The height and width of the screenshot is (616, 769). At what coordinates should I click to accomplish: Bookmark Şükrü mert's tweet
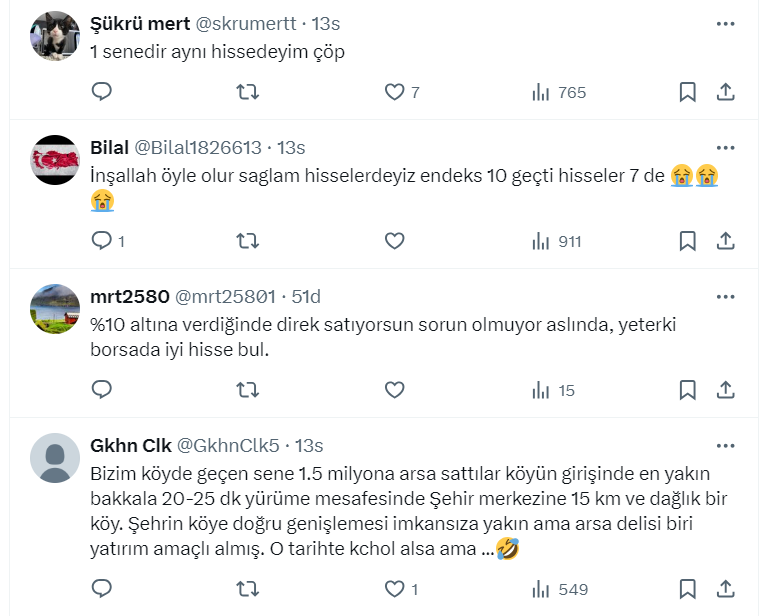[688, 92]
